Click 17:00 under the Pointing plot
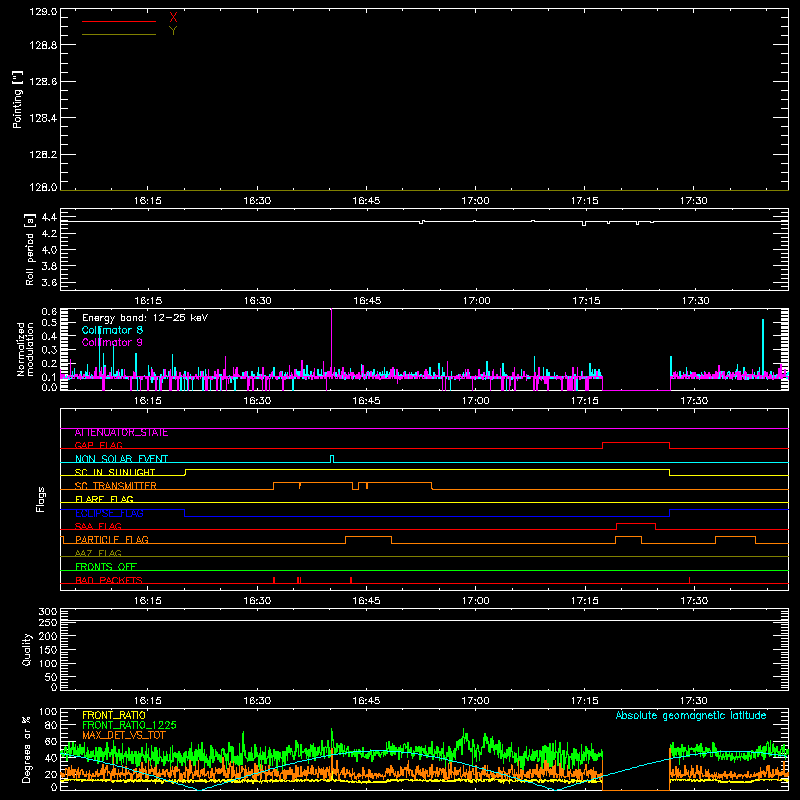This screenshot has width=800, height=800. point(476,201)
